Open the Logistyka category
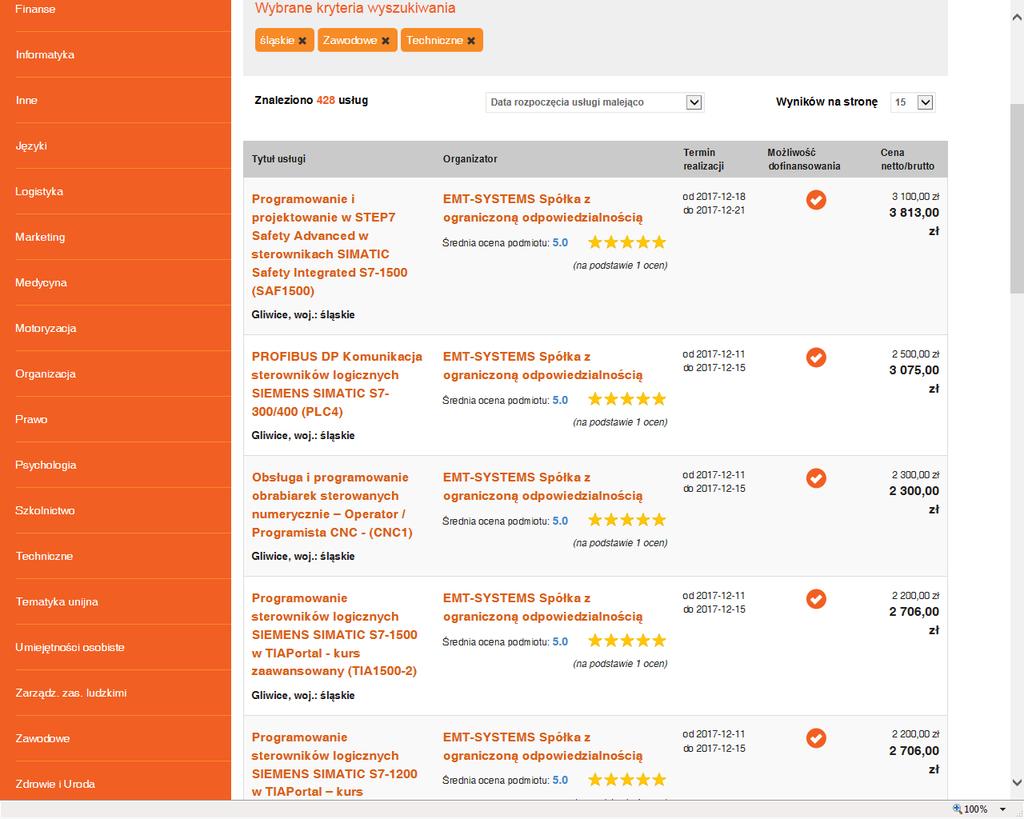Viewport: 1024px width, 819px height. point(39,192)
